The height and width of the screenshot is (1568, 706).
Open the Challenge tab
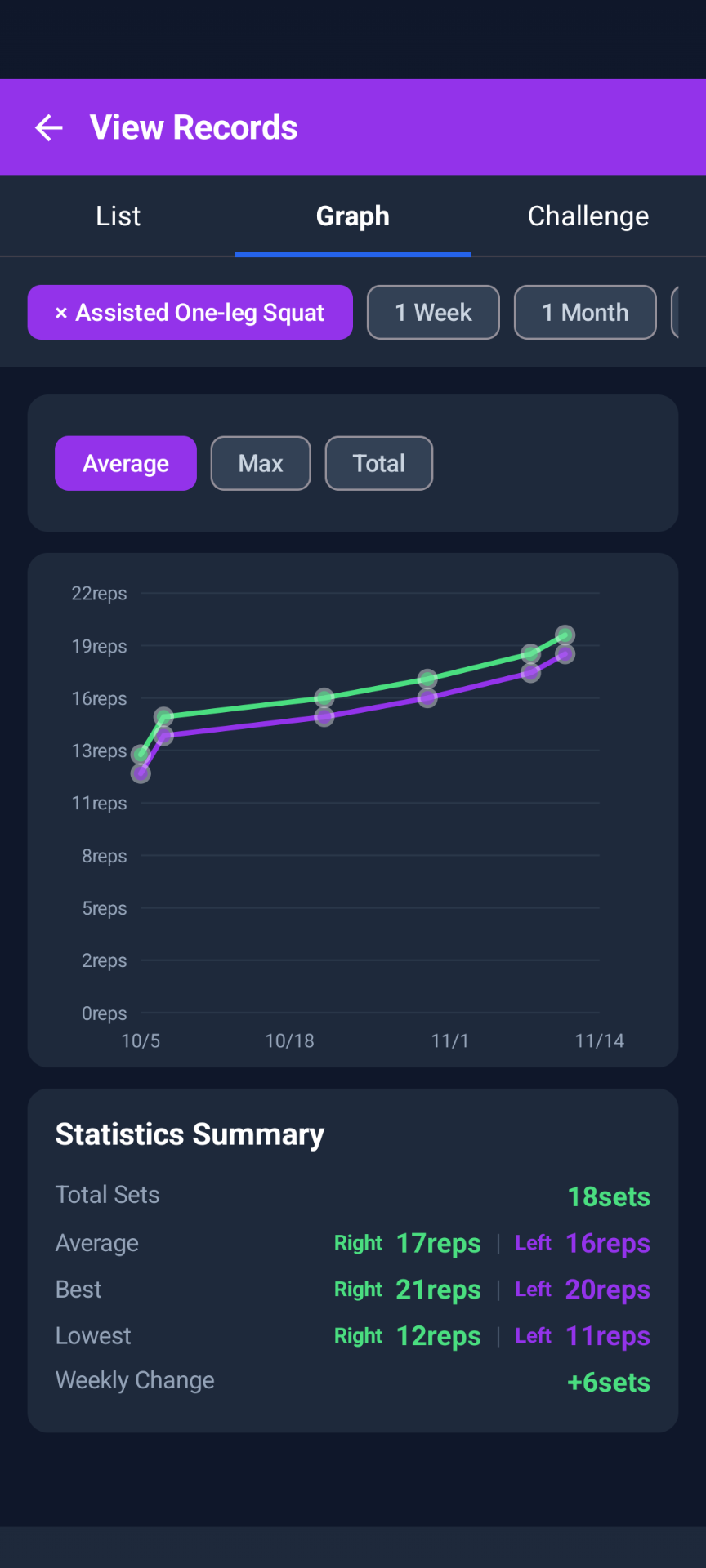(588, 216)
